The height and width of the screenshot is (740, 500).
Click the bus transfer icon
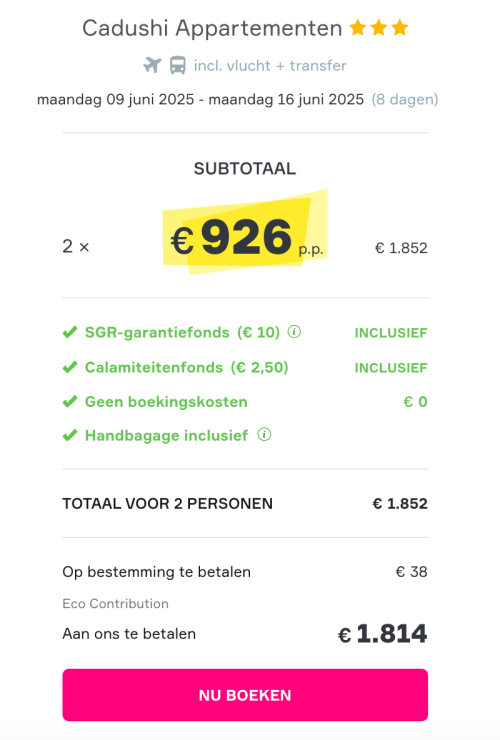click(178, 65)
